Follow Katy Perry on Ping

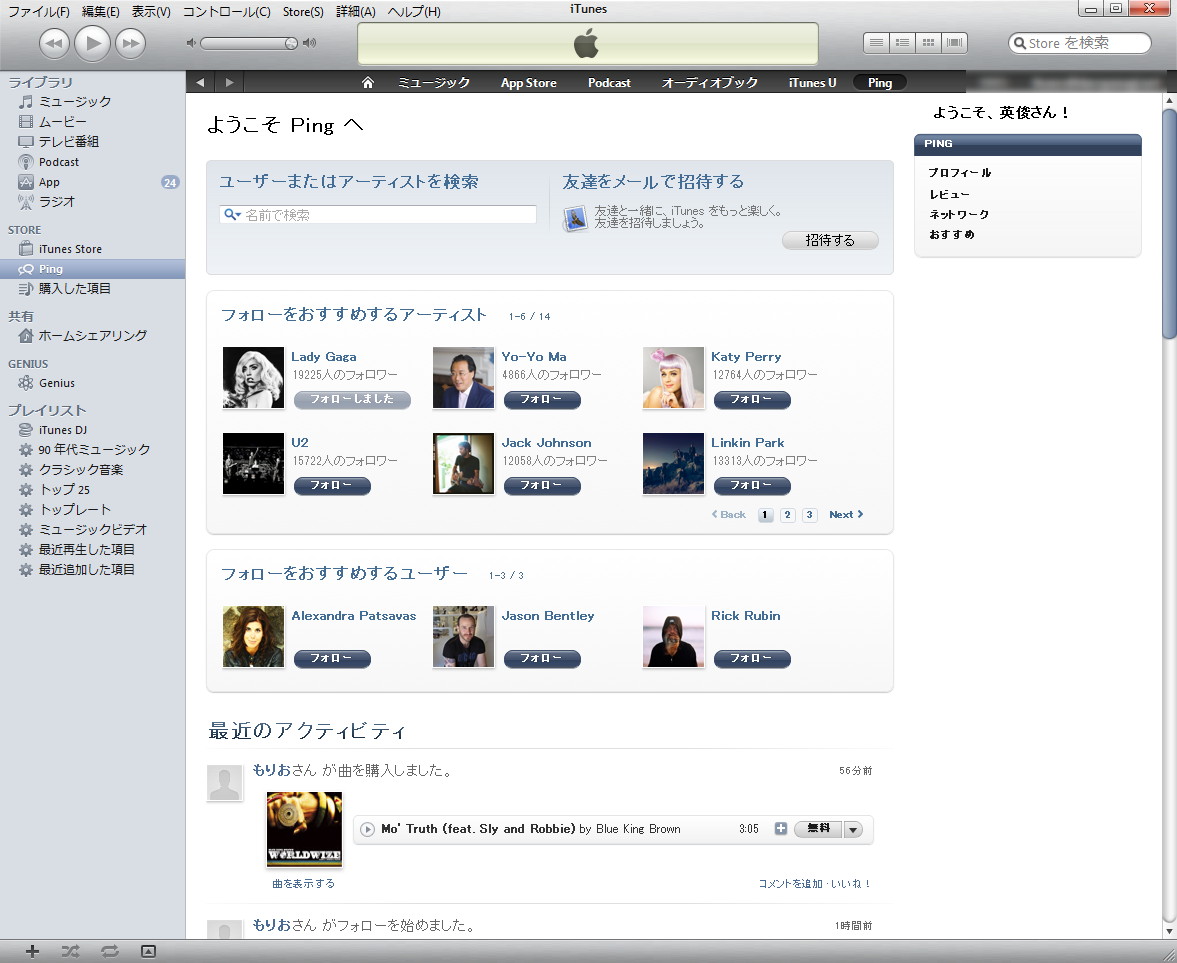click(x=752, y=400)
